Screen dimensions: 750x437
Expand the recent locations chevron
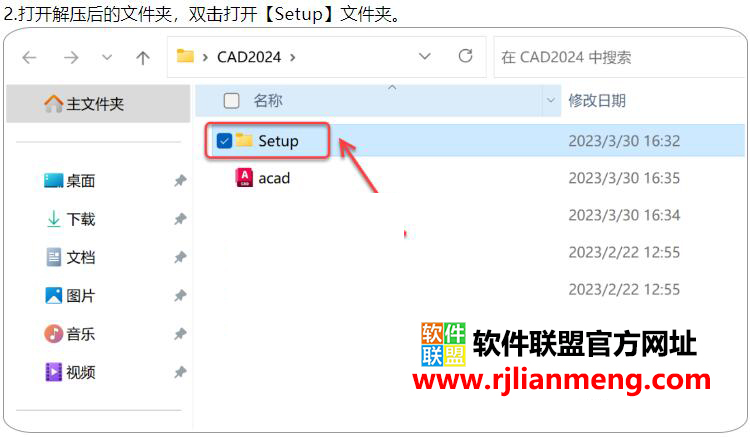(x=107, y=57)
